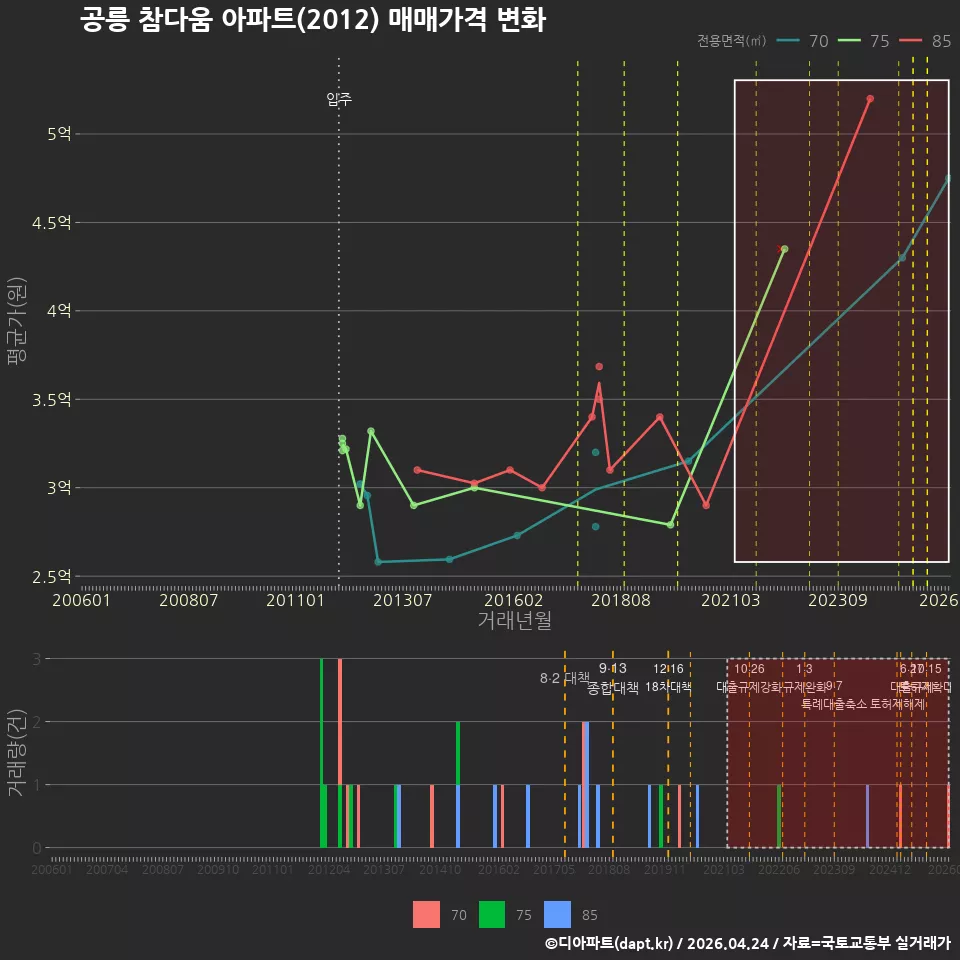
Task: Click the 평균가(원) axis title
Action: 17,321
